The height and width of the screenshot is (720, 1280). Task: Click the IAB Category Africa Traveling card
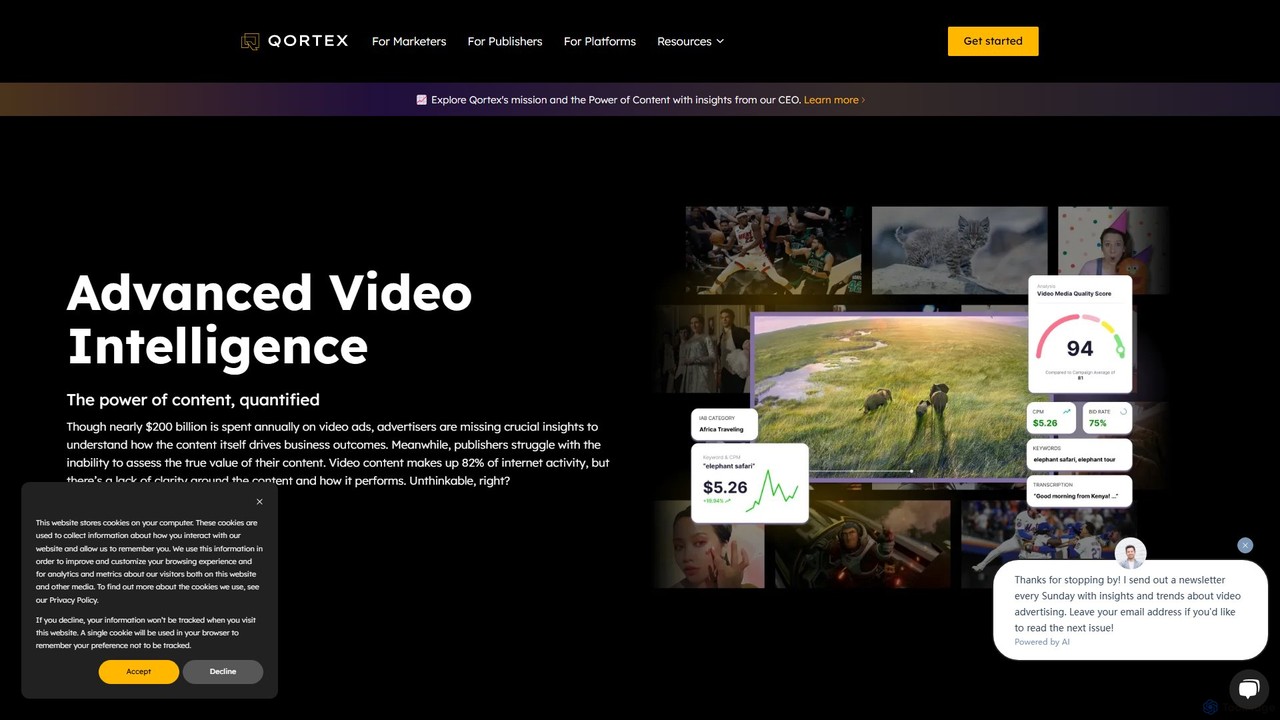pyautogui.click(x=724, y=424)
